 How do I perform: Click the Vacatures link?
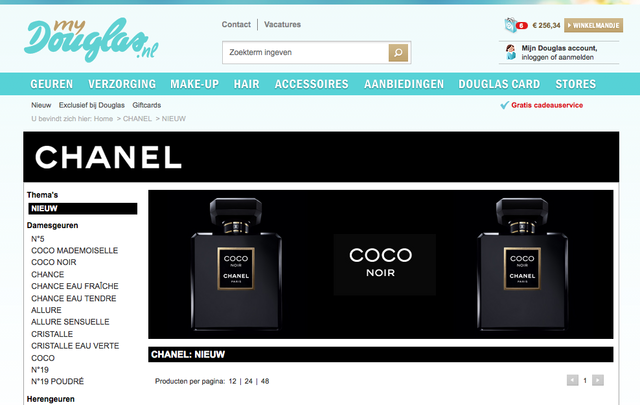point(282,24)
